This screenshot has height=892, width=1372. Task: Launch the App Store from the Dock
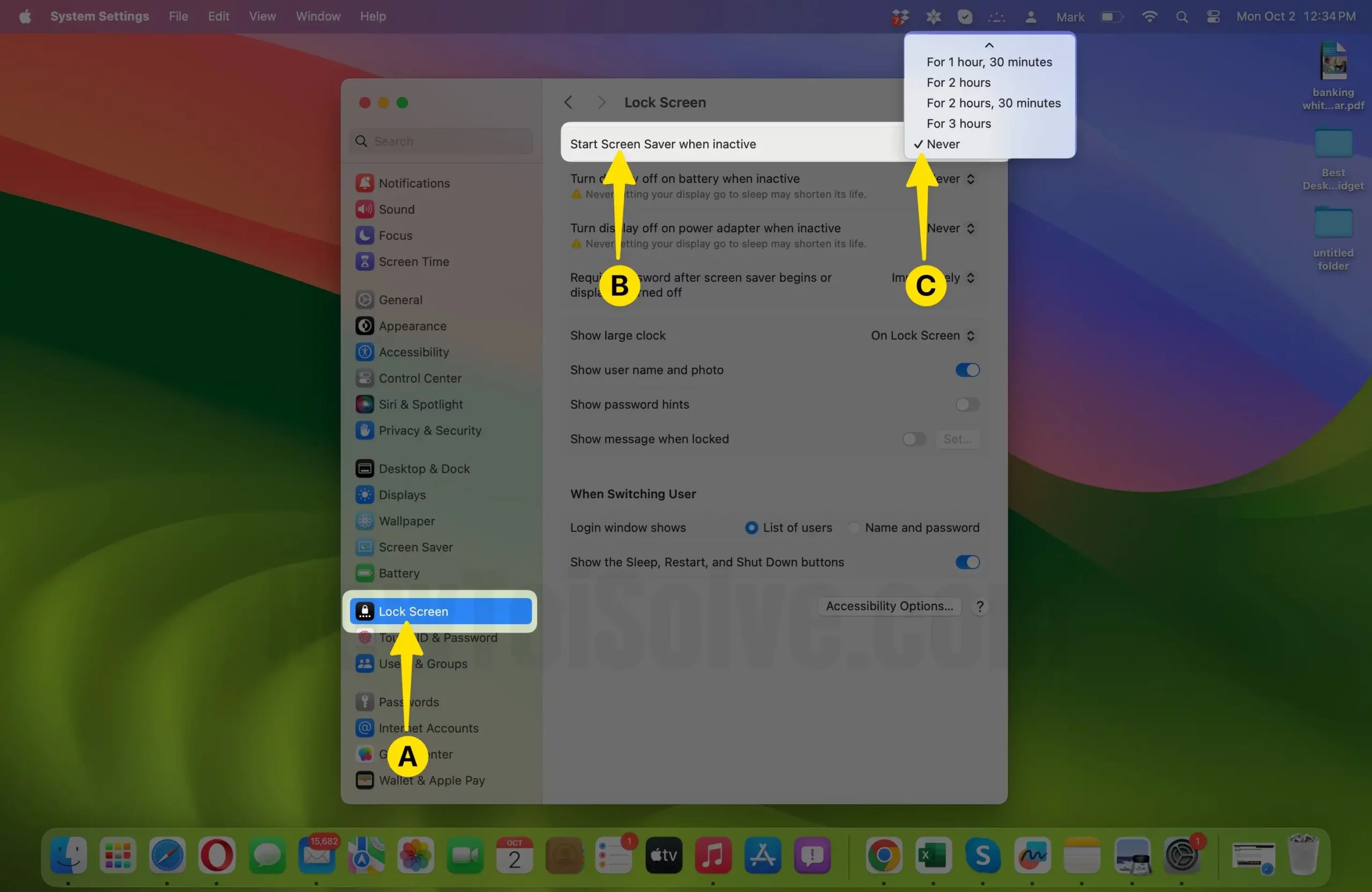coord(763,856)
